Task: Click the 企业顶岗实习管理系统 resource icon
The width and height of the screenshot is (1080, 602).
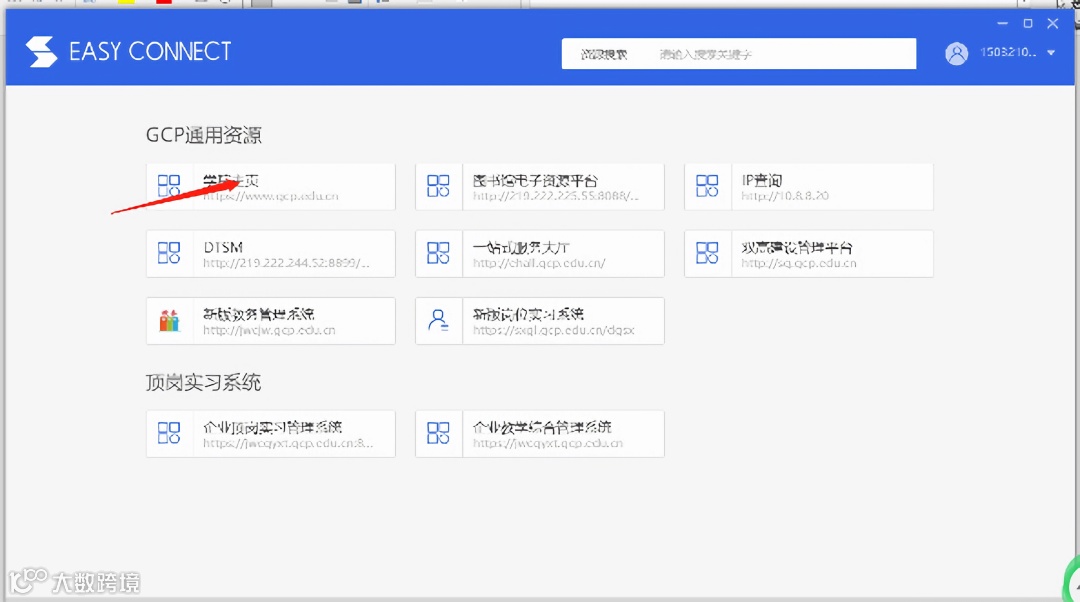Action: (x=169, y=433)
